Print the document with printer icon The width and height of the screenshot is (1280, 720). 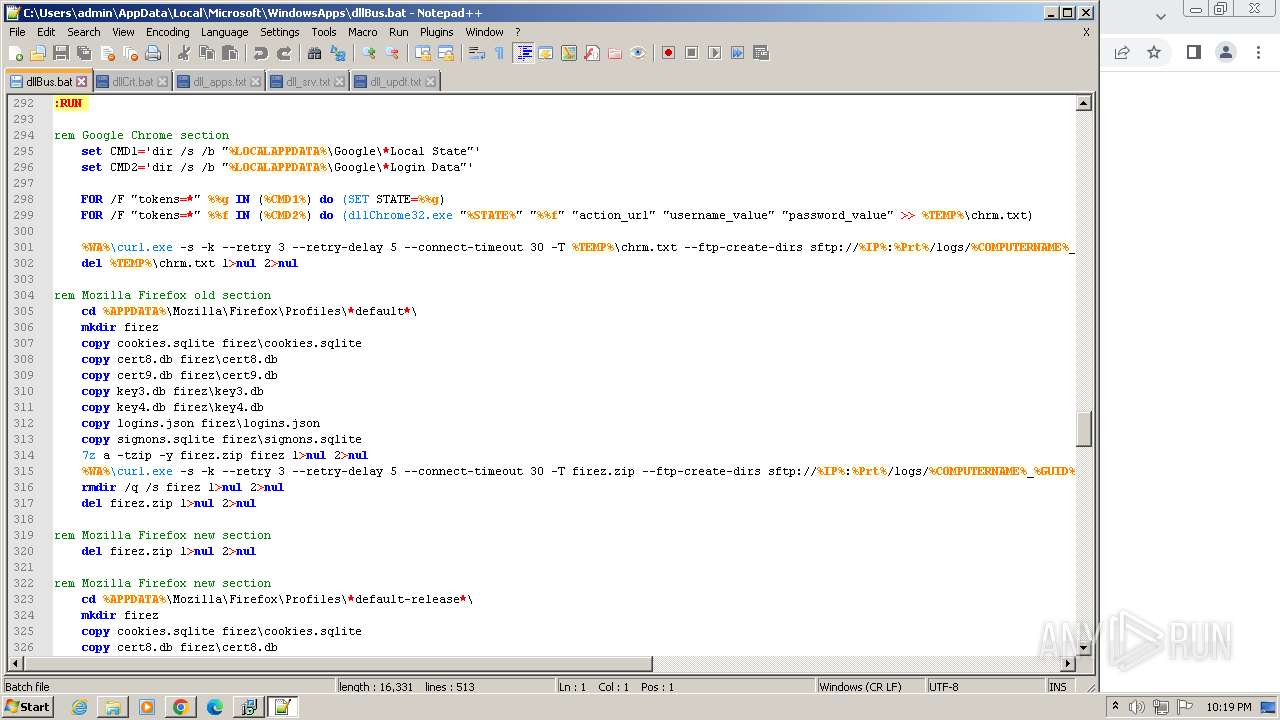coord(153,53)
